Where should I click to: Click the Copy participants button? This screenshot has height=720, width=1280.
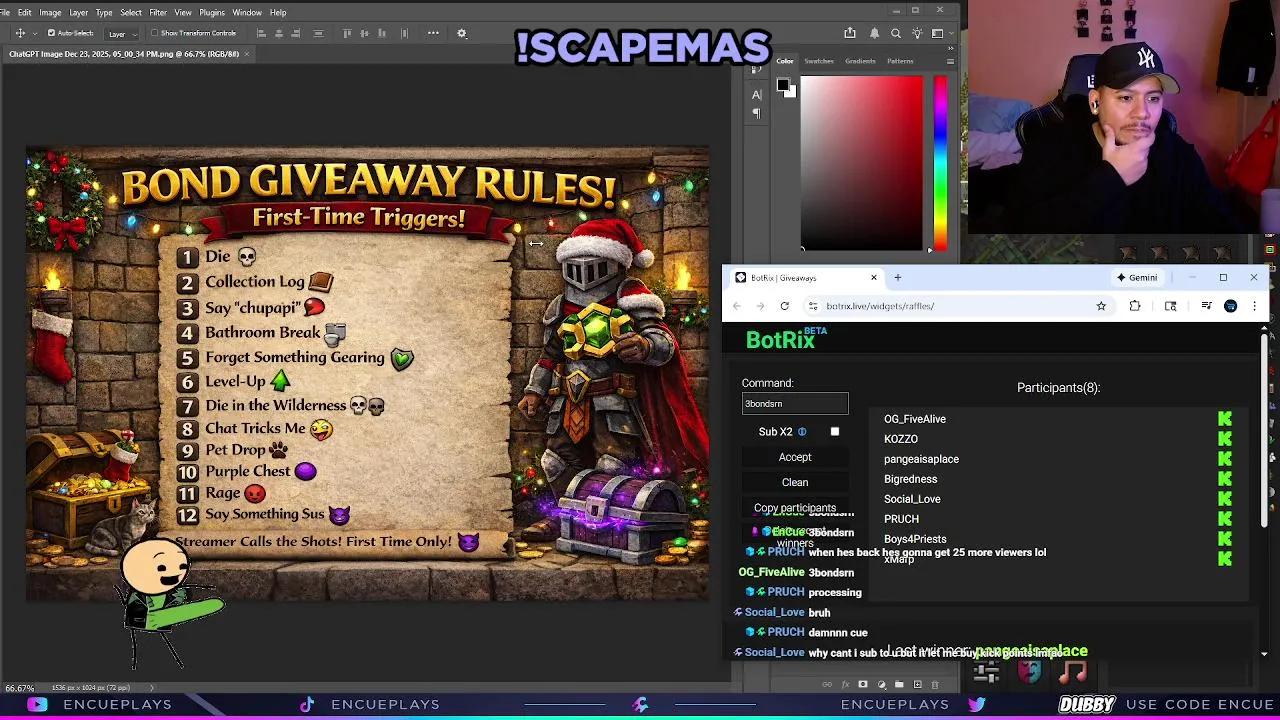[796, 508]
